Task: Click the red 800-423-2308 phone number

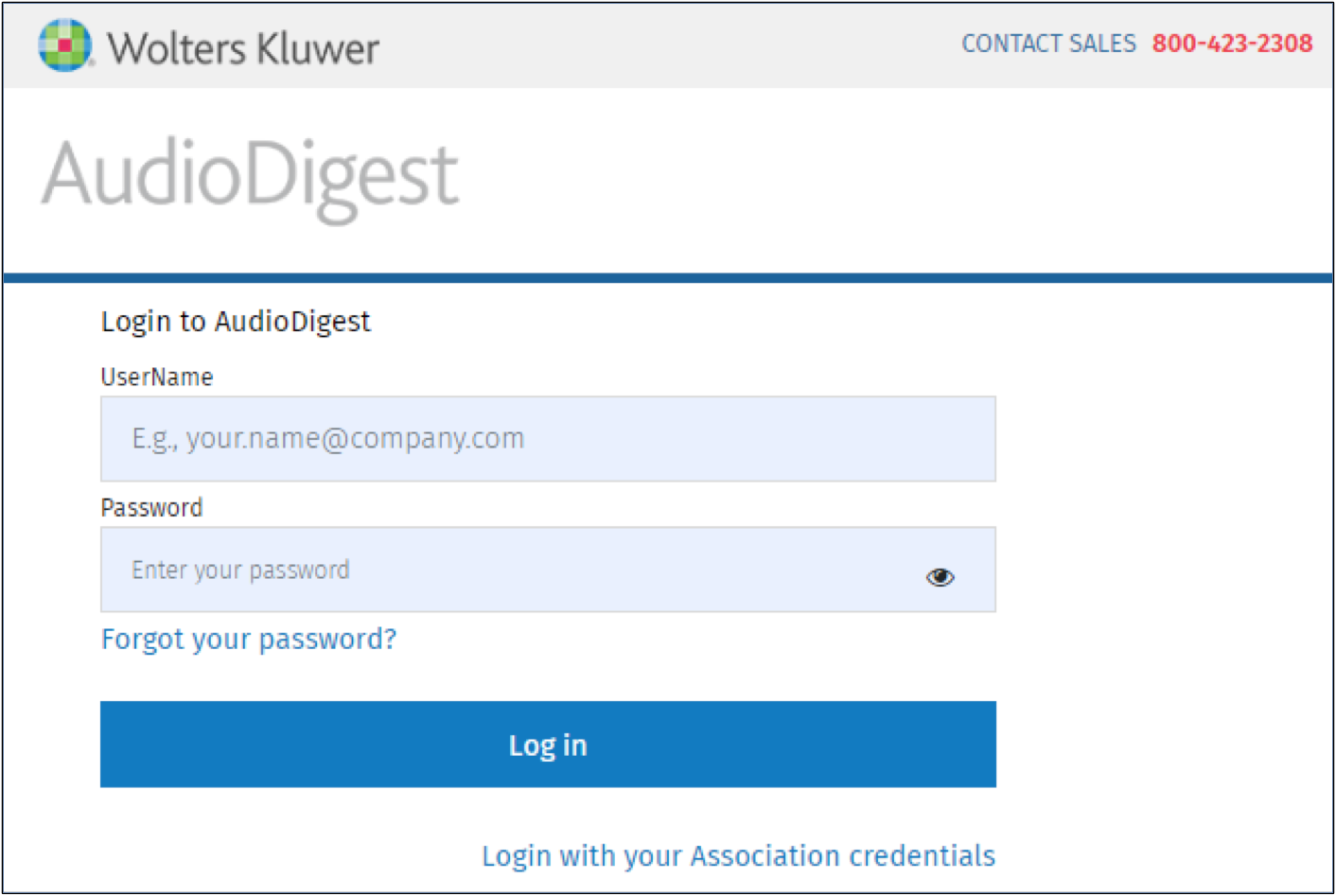Action: pos(1232,44)
